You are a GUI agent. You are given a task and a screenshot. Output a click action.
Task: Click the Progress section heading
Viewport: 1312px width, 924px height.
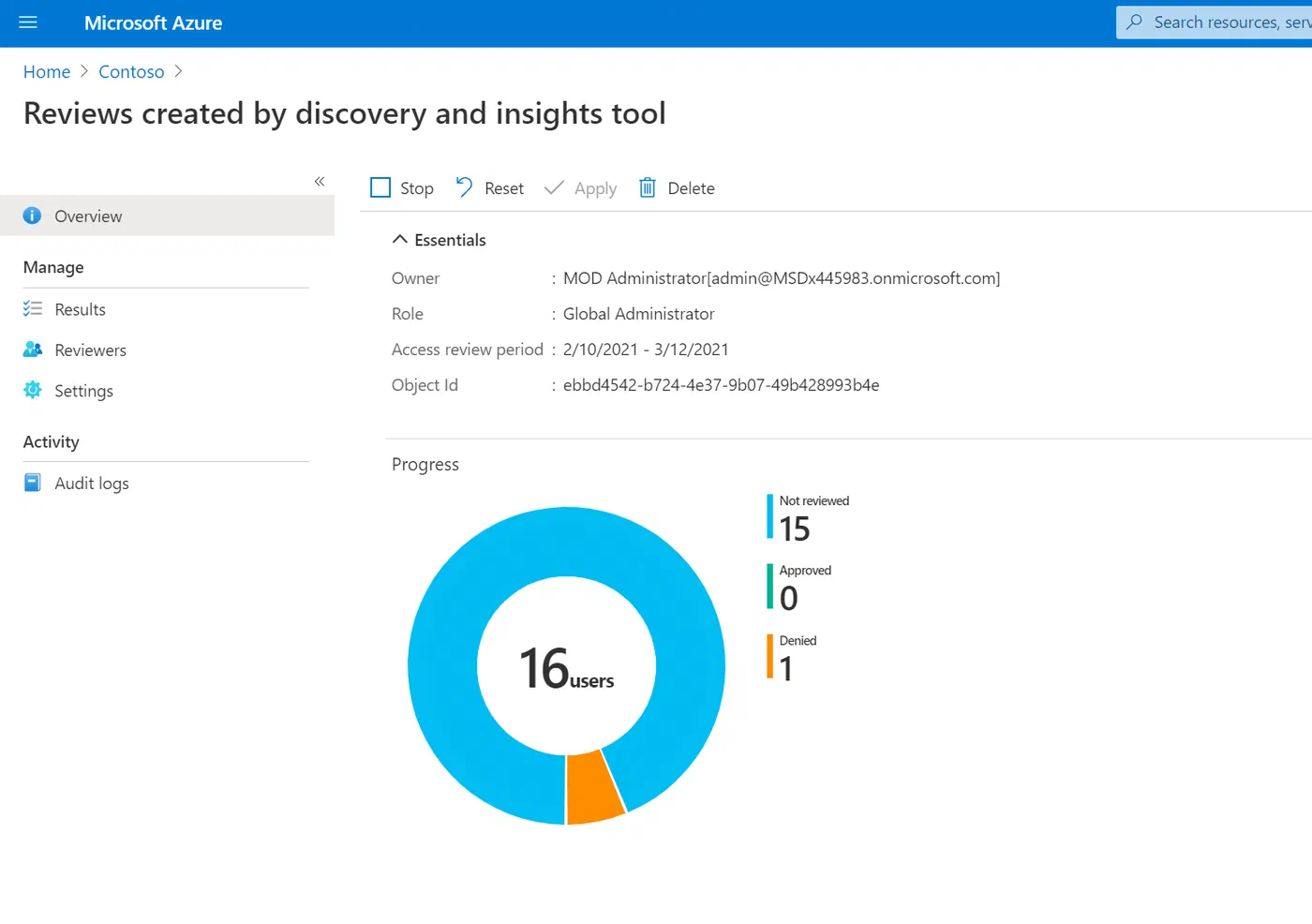(425, 465)
